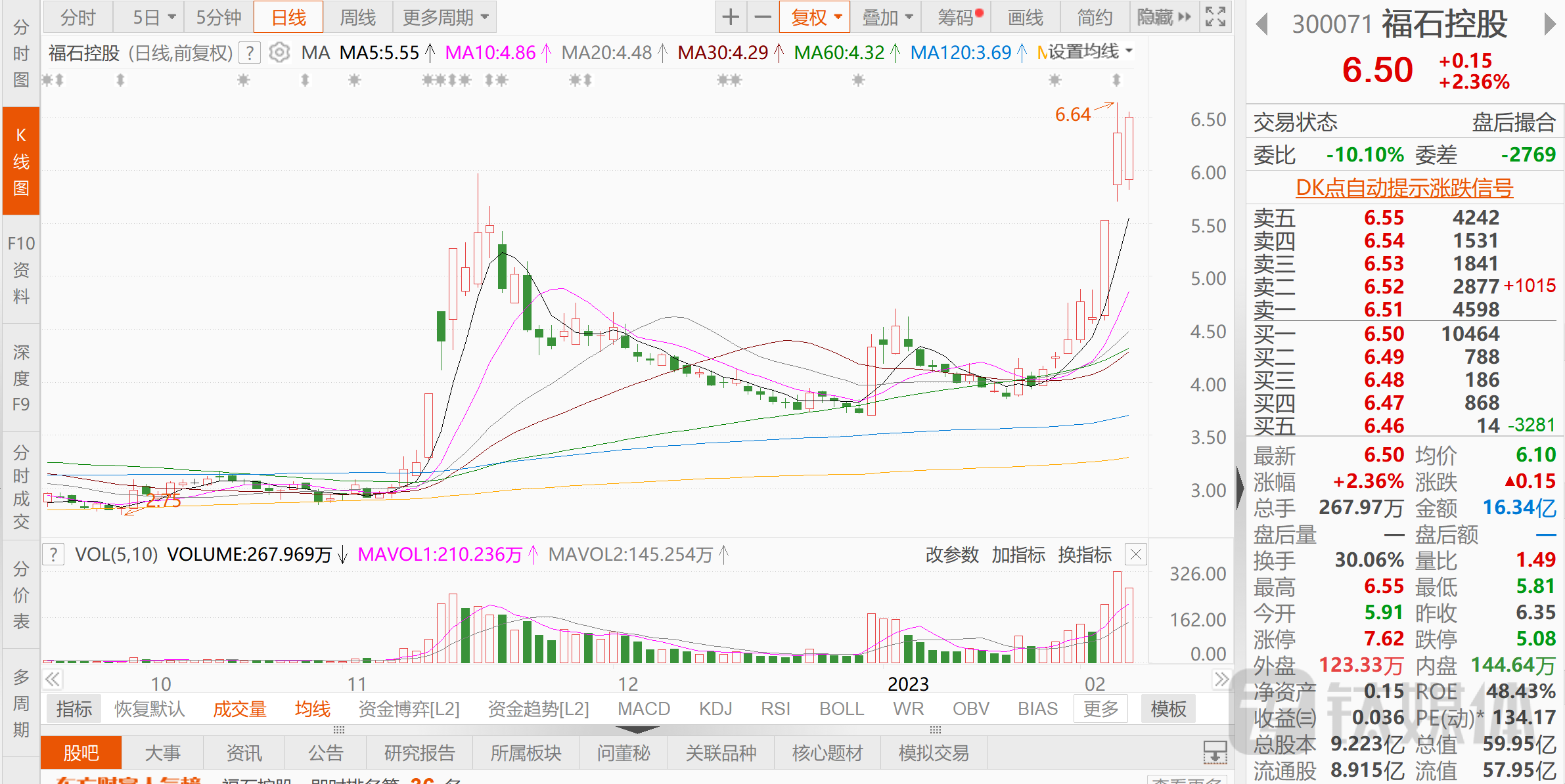Expand 更多周期 dropdown
The image size is (1565, 784).
pos(445,17)
